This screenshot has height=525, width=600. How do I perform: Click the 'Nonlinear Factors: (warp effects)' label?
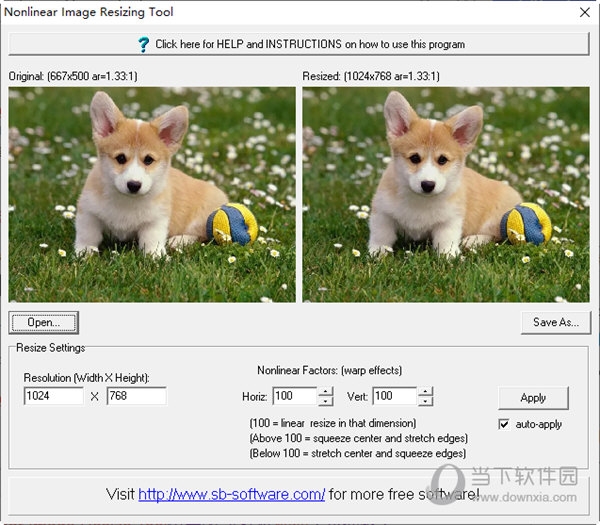click(329, 370)
